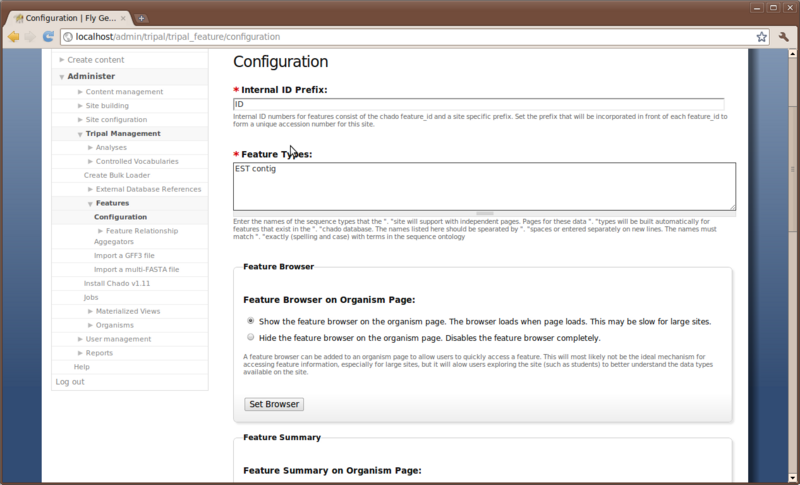Open Tripal Management in sidebar

(123, 133)
